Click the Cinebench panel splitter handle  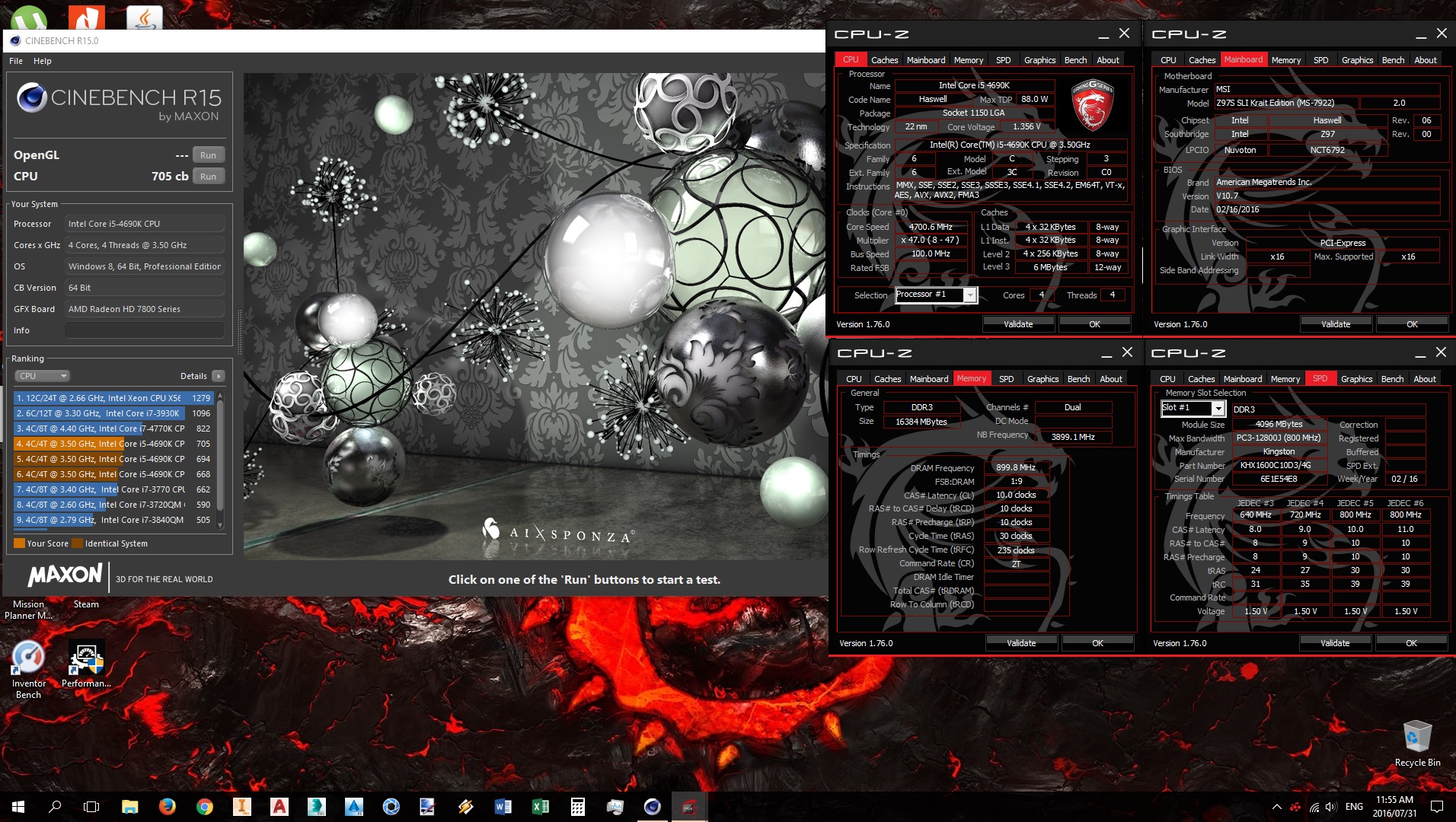pyautogui.click(x=240, y=333)
